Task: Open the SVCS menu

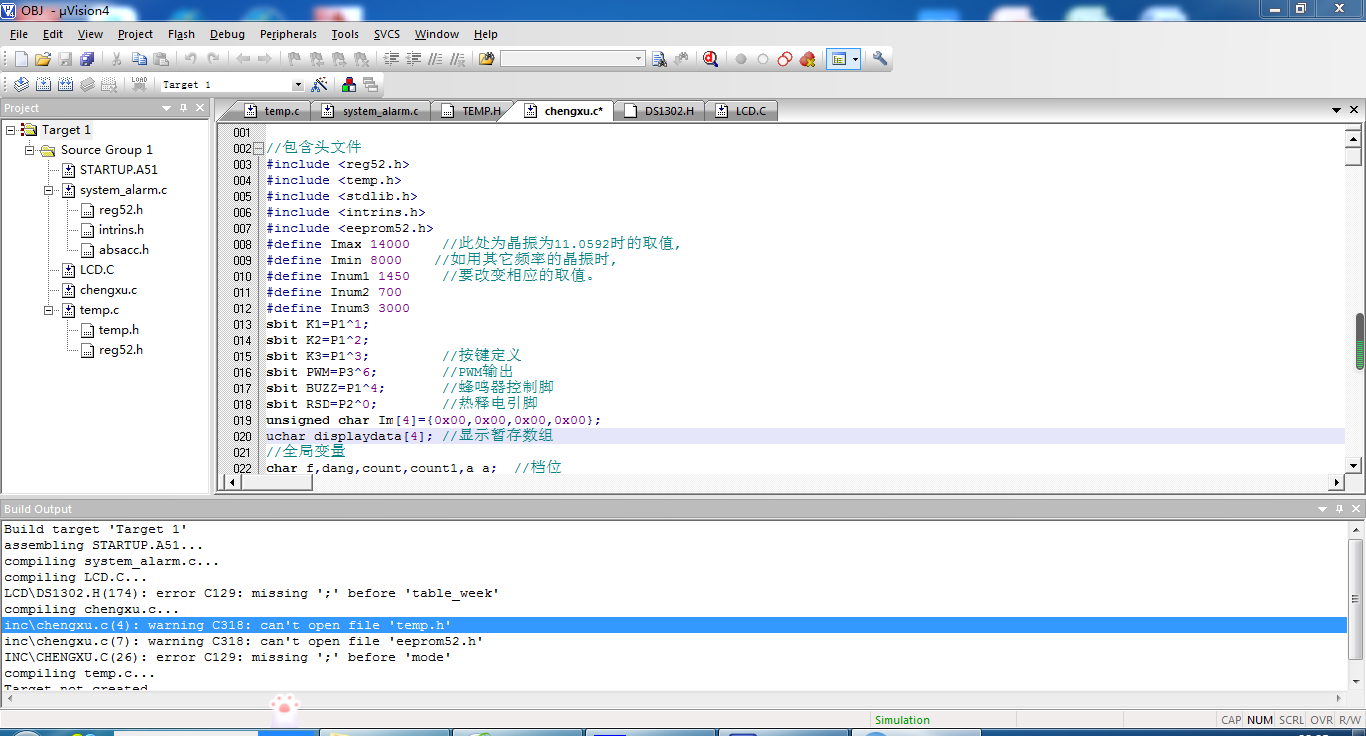Action: (387, 34)
